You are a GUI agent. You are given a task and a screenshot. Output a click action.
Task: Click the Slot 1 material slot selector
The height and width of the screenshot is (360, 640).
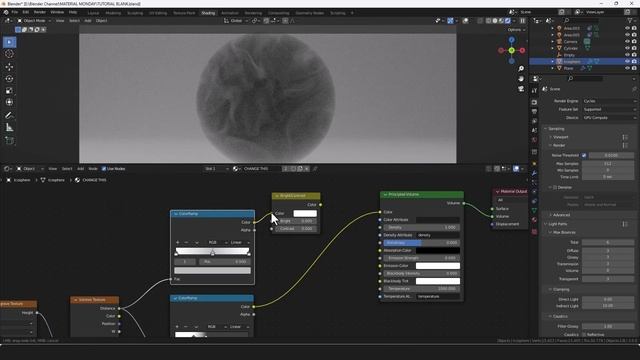pyautogui.click(x=216, y=169)
